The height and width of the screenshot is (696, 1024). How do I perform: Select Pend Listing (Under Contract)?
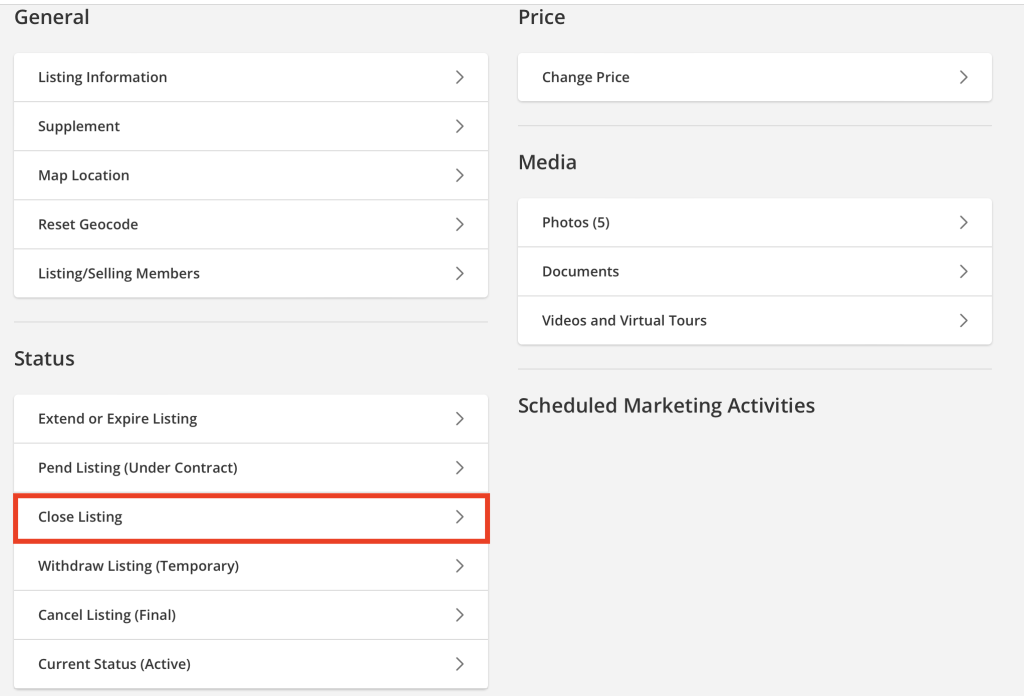point(251,467)
